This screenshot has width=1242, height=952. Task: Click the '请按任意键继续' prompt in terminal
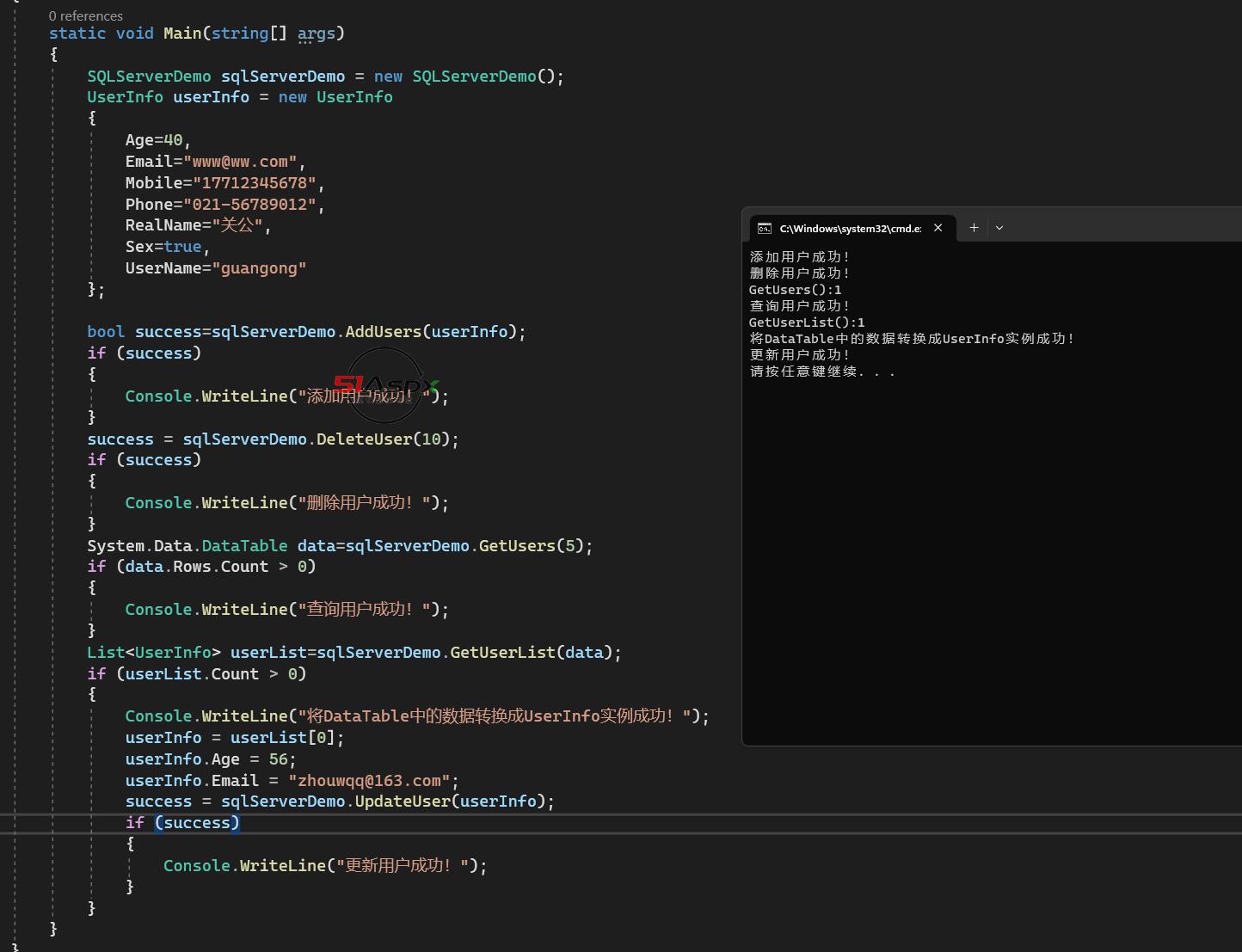tap(803, 372)
